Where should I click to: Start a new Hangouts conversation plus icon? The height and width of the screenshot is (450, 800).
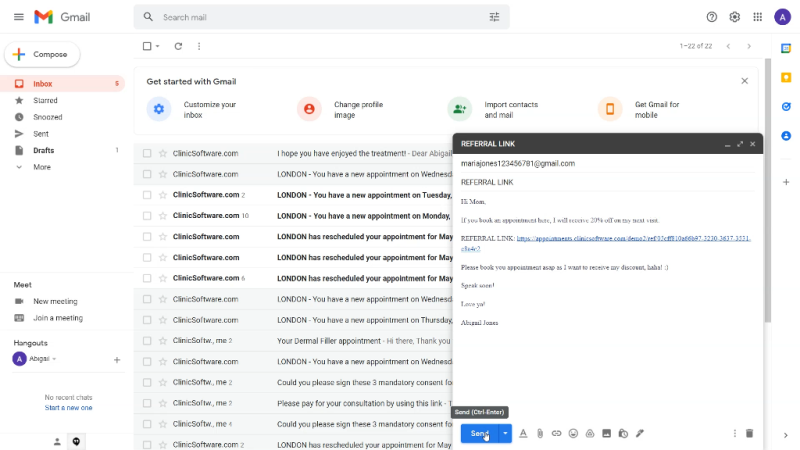[117, 360]
